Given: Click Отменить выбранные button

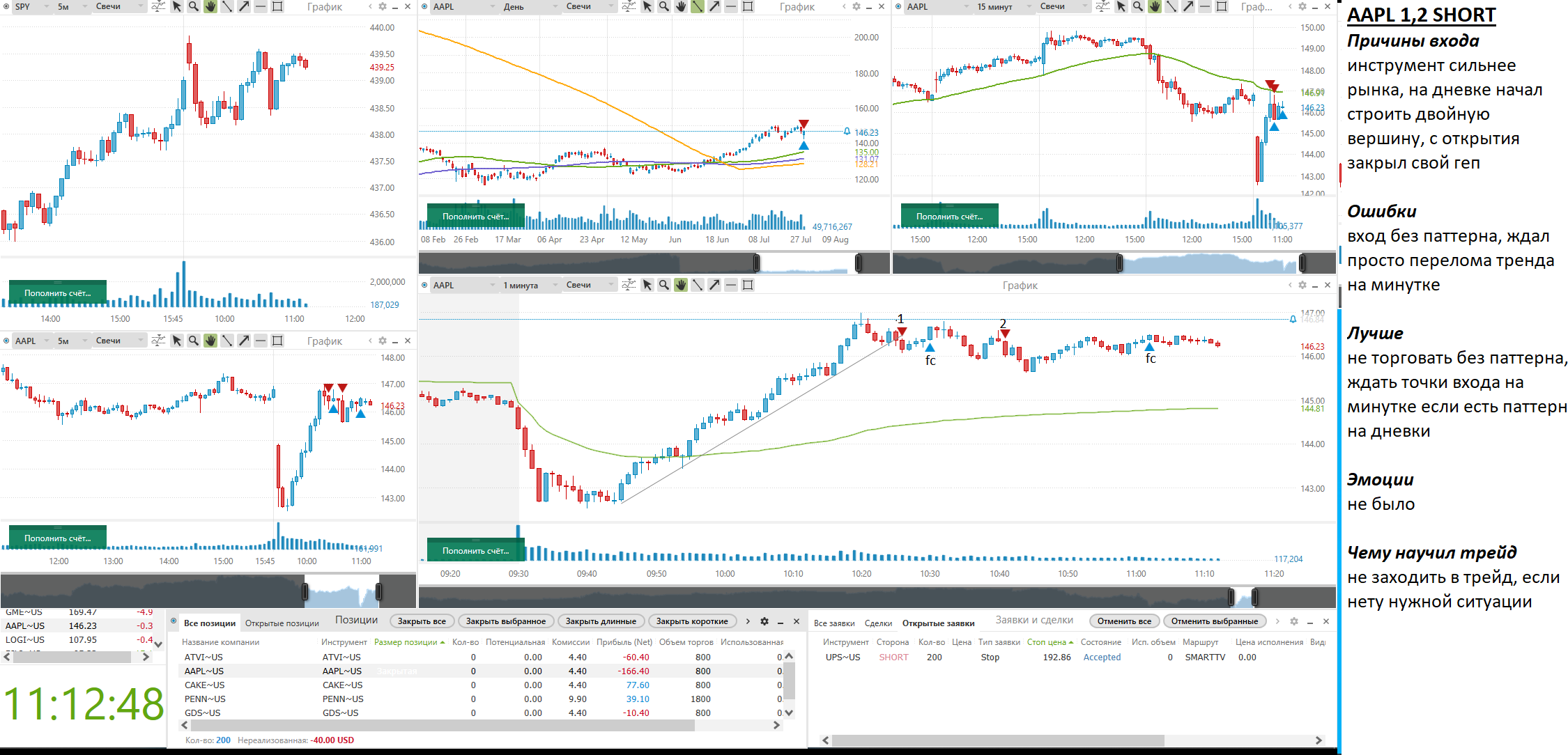Looking at the screenshot, I should (x=1215, y=621).
